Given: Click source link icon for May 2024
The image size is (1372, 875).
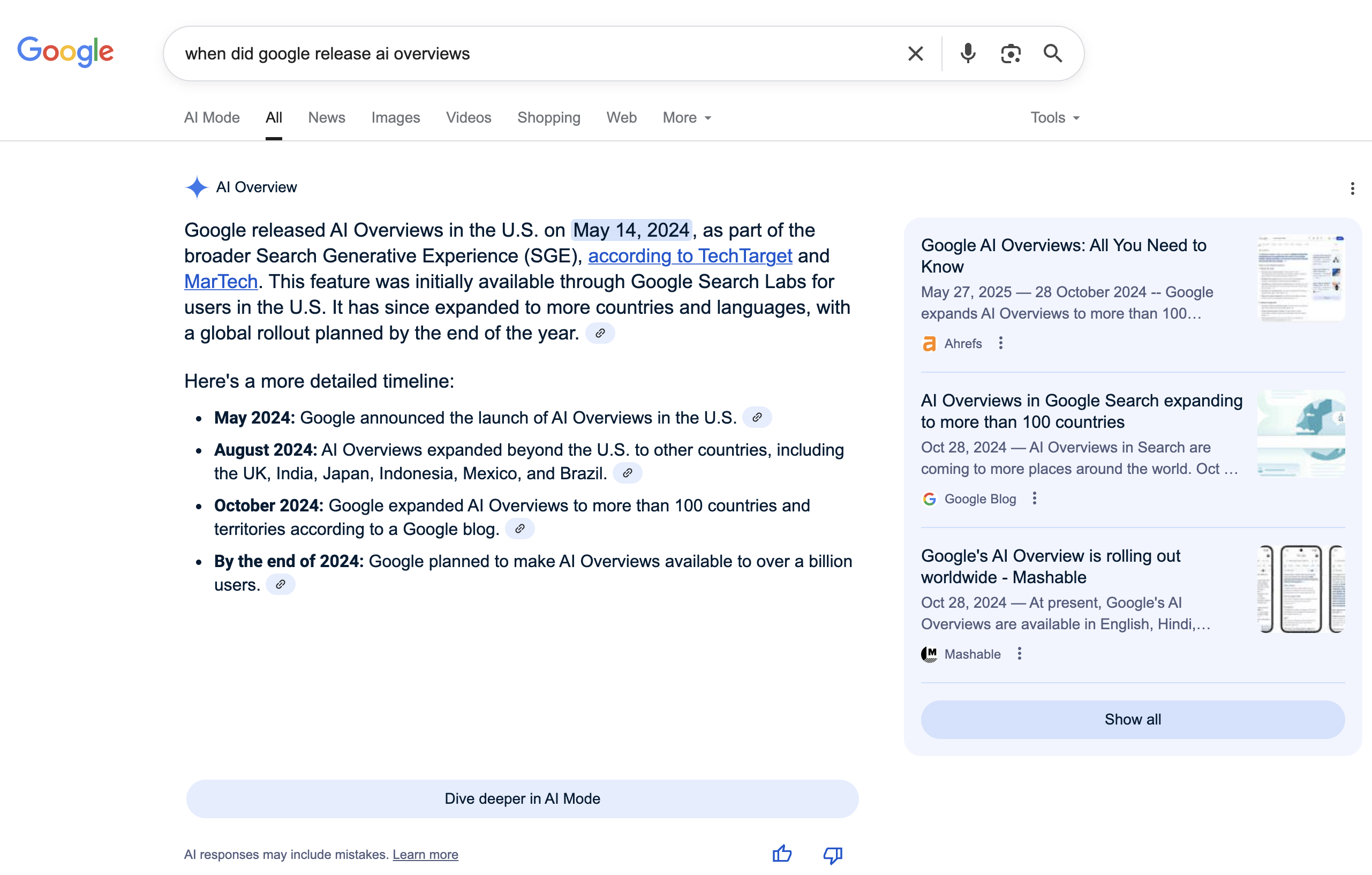Looking at the screenshot, I should coord(757,418).
